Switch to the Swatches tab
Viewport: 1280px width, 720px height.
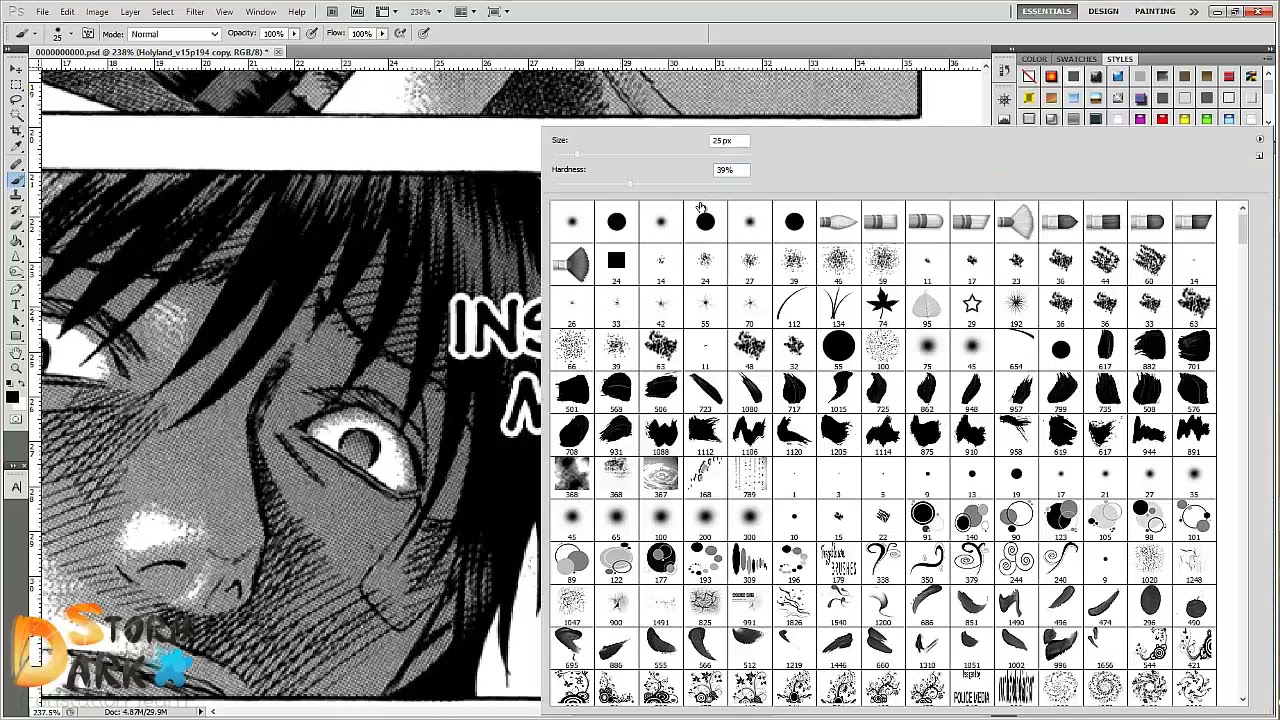[x=1077, y=59]
